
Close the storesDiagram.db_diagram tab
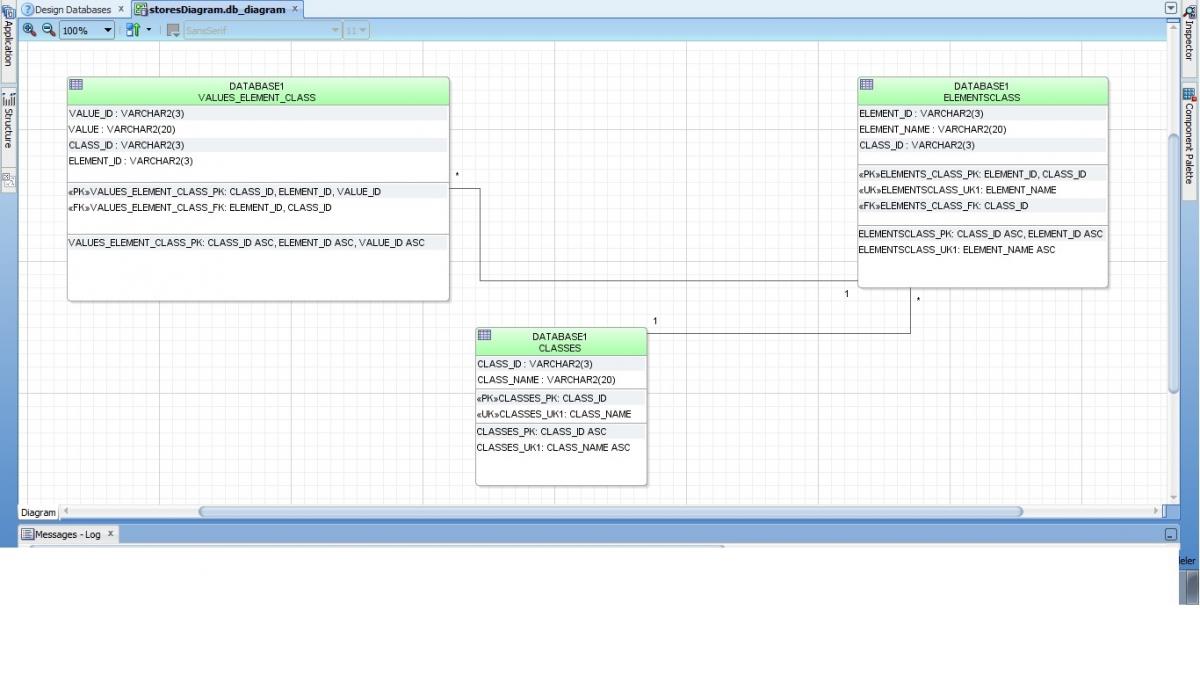coord(295,9)
